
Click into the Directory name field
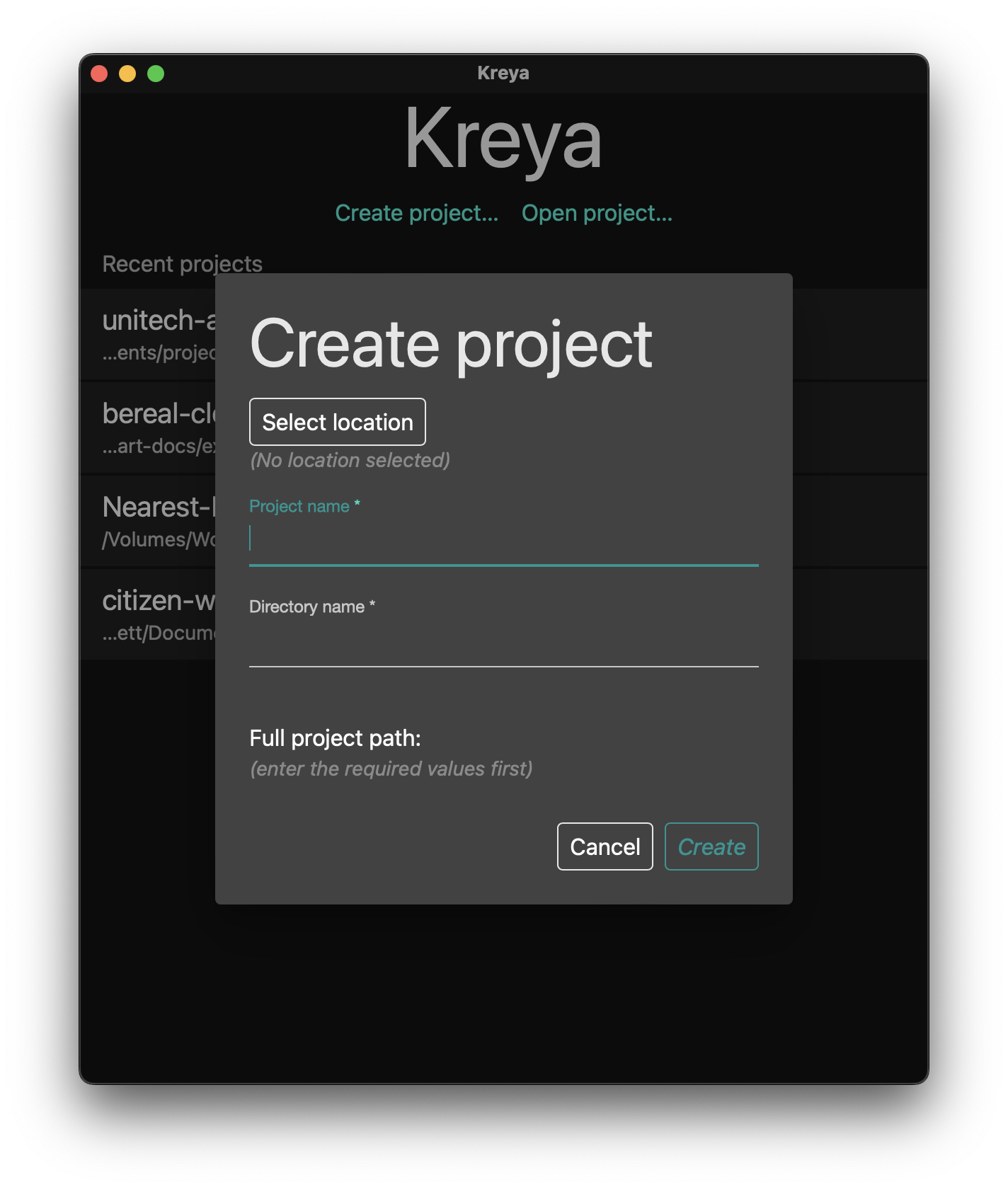tap(503, 640)
